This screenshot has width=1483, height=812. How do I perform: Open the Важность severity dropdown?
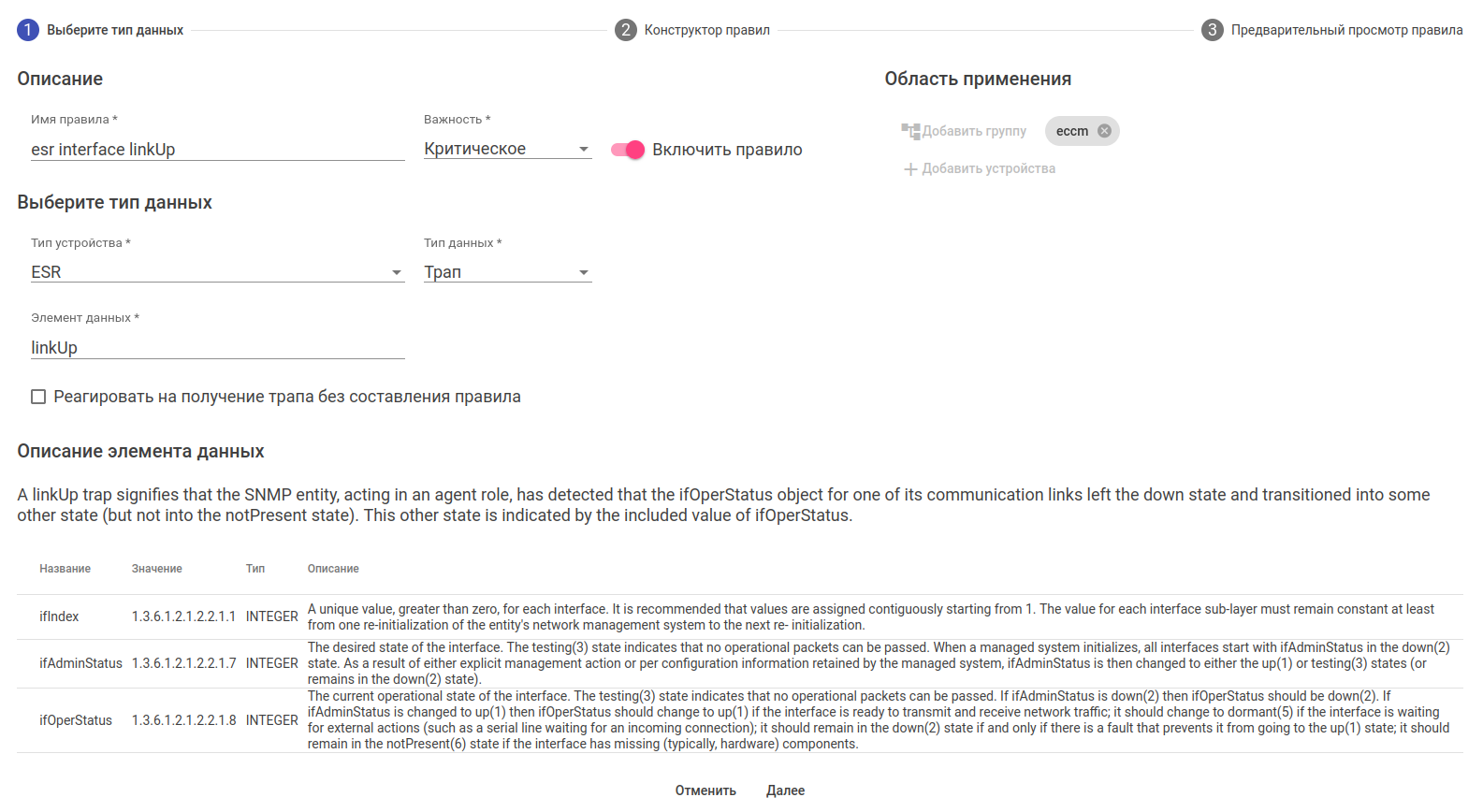coord(507,150)
